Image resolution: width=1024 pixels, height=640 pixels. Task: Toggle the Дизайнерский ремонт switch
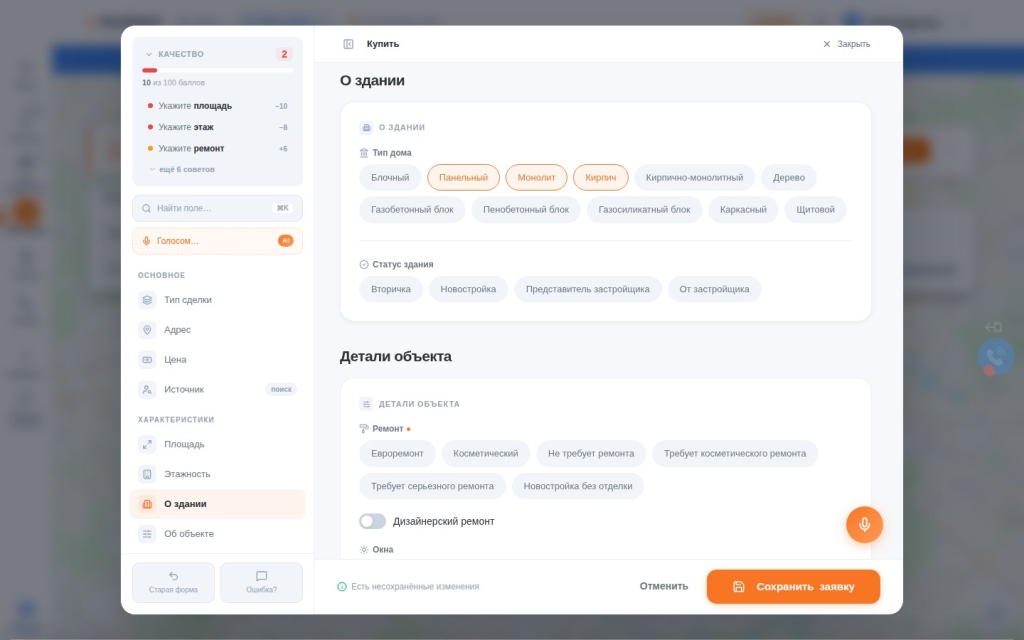click(x=372, y=521)
